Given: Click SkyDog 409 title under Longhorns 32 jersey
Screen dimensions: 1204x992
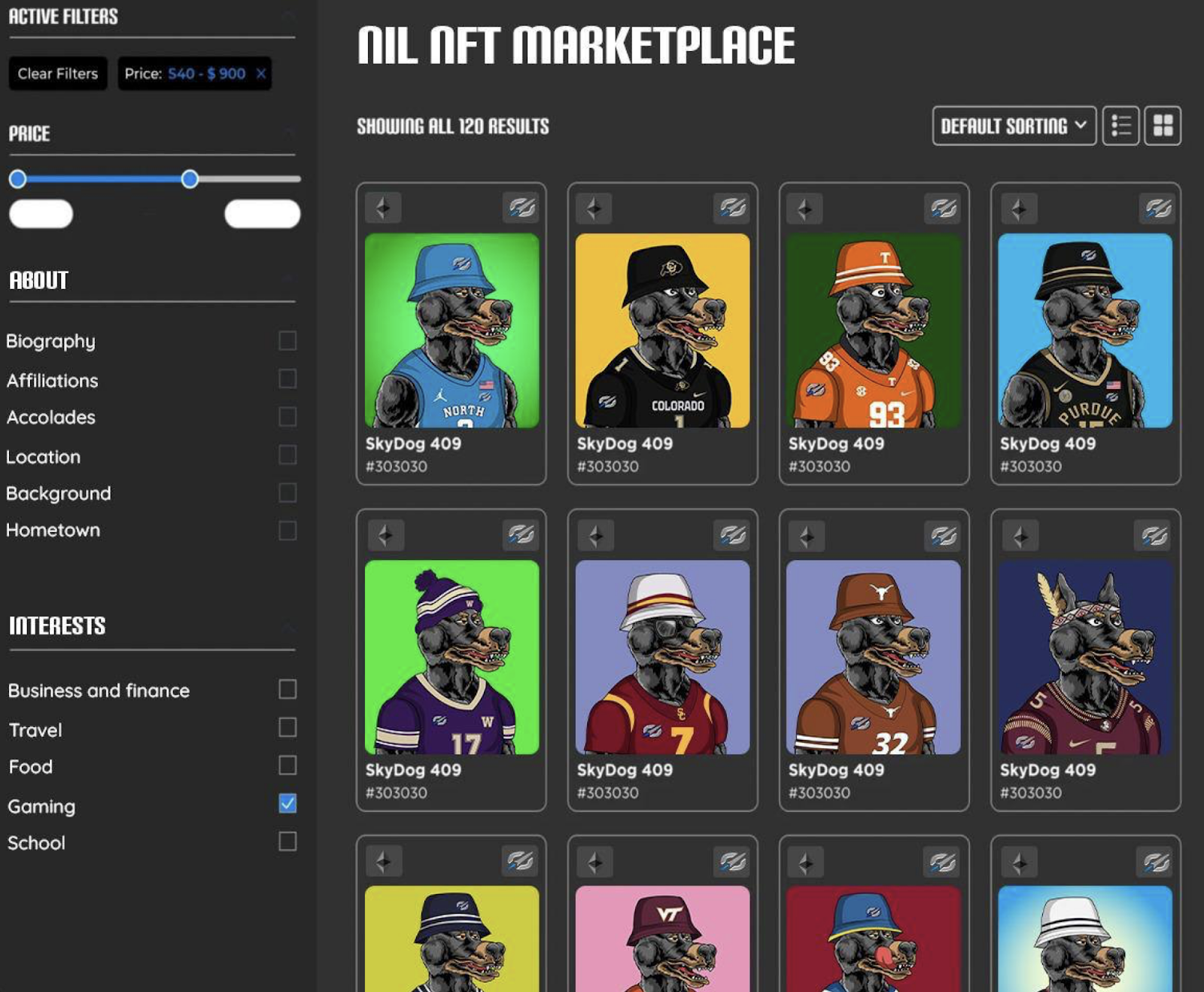Looking at the screenshot, I should click(x=836, y=770).
